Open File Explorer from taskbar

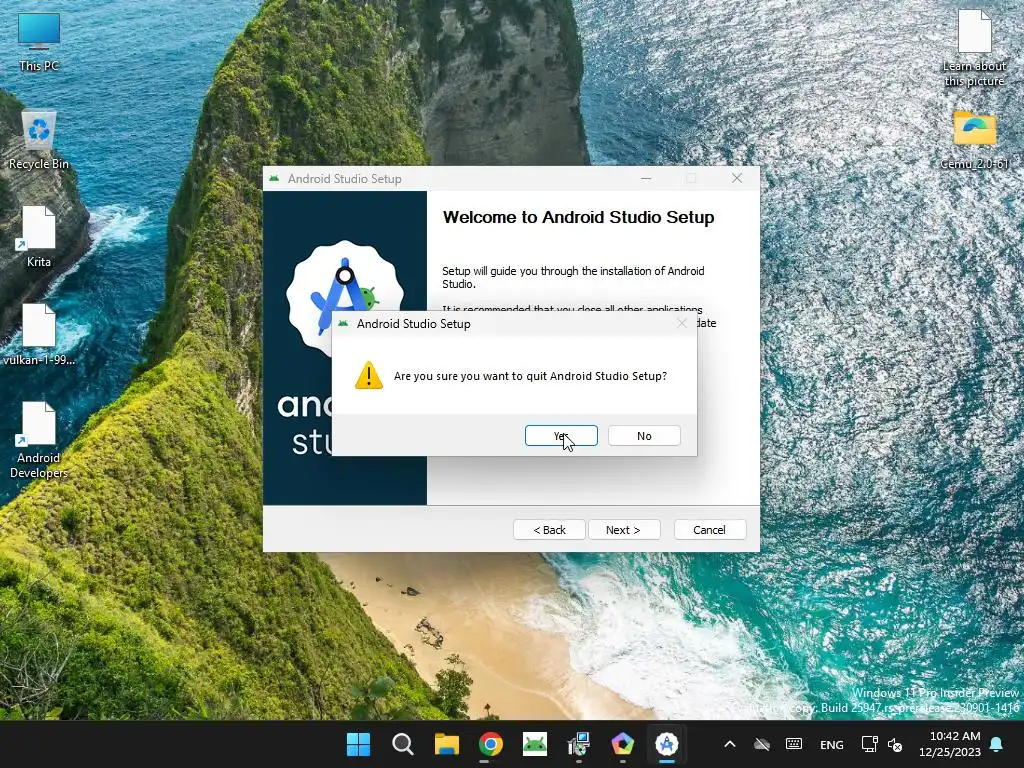[447, 744]
